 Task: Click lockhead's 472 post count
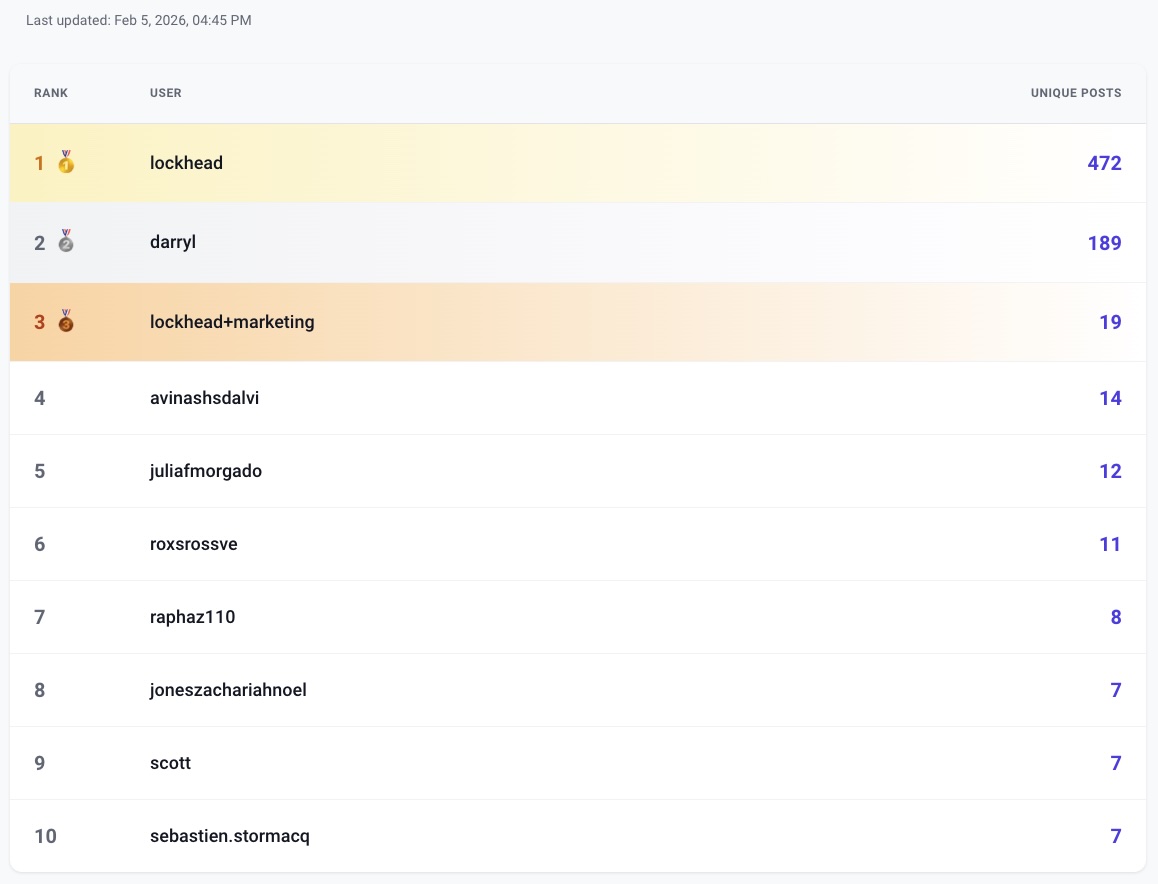click(1104, 163)
